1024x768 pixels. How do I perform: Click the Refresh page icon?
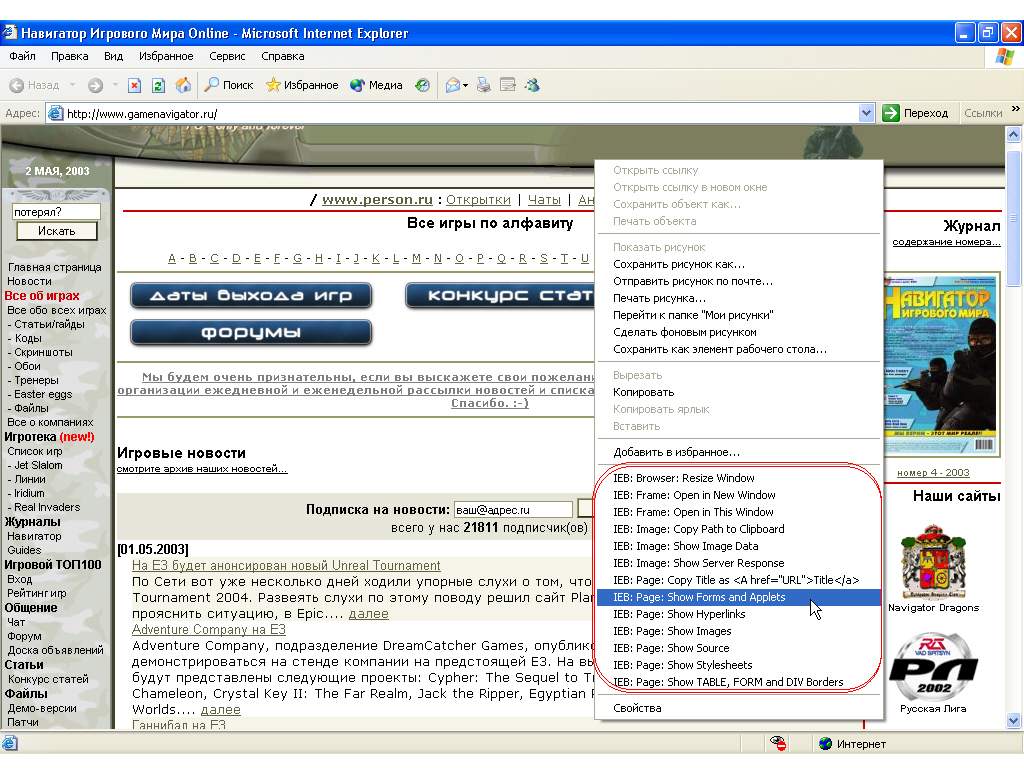pos(158,85)
